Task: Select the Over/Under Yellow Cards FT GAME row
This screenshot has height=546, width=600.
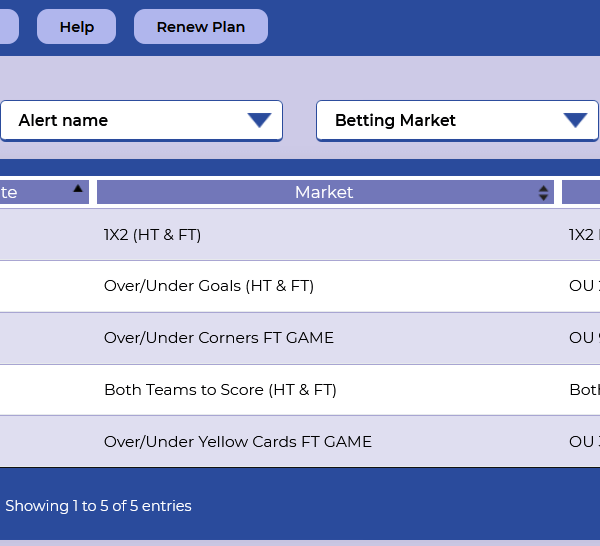Action: pos(300,442)
